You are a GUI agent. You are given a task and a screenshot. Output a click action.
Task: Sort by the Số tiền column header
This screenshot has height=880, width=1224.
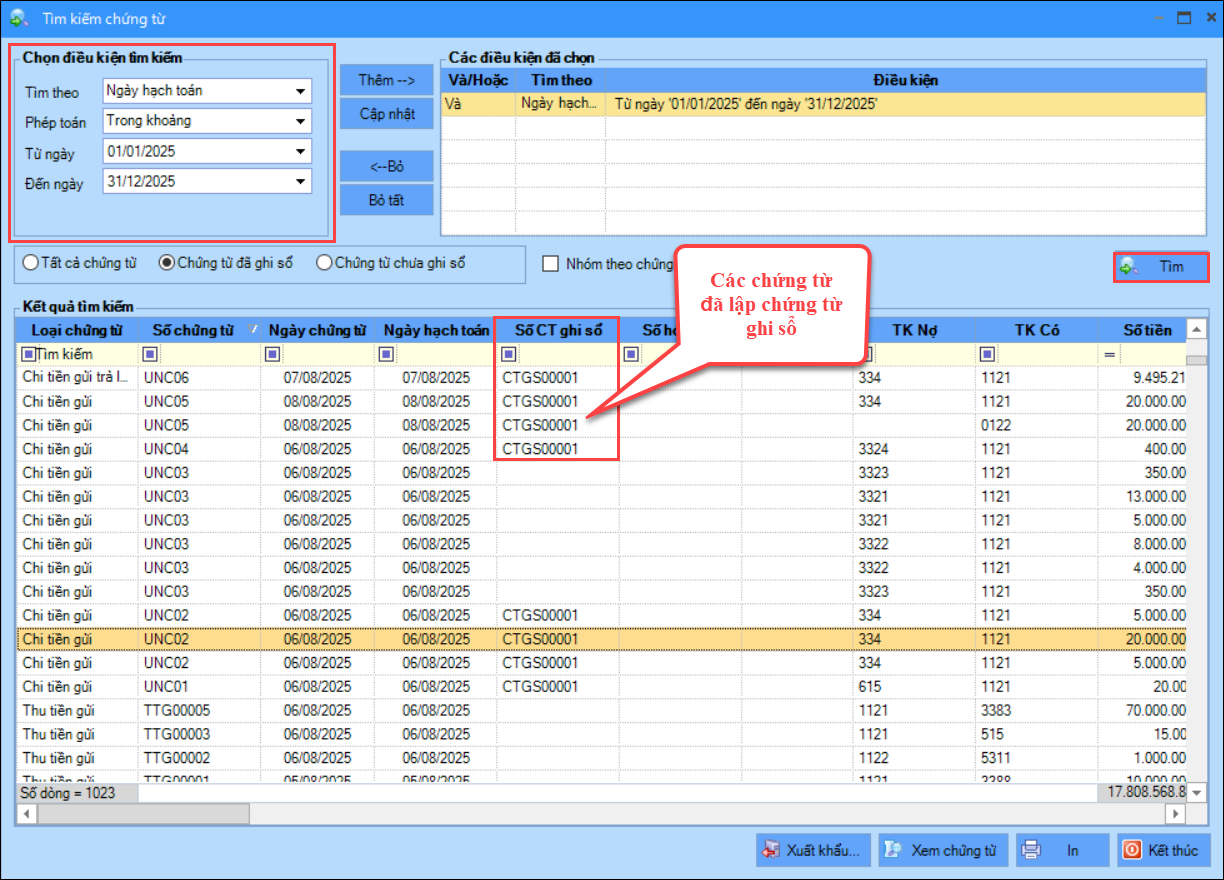pos(1141,330)
